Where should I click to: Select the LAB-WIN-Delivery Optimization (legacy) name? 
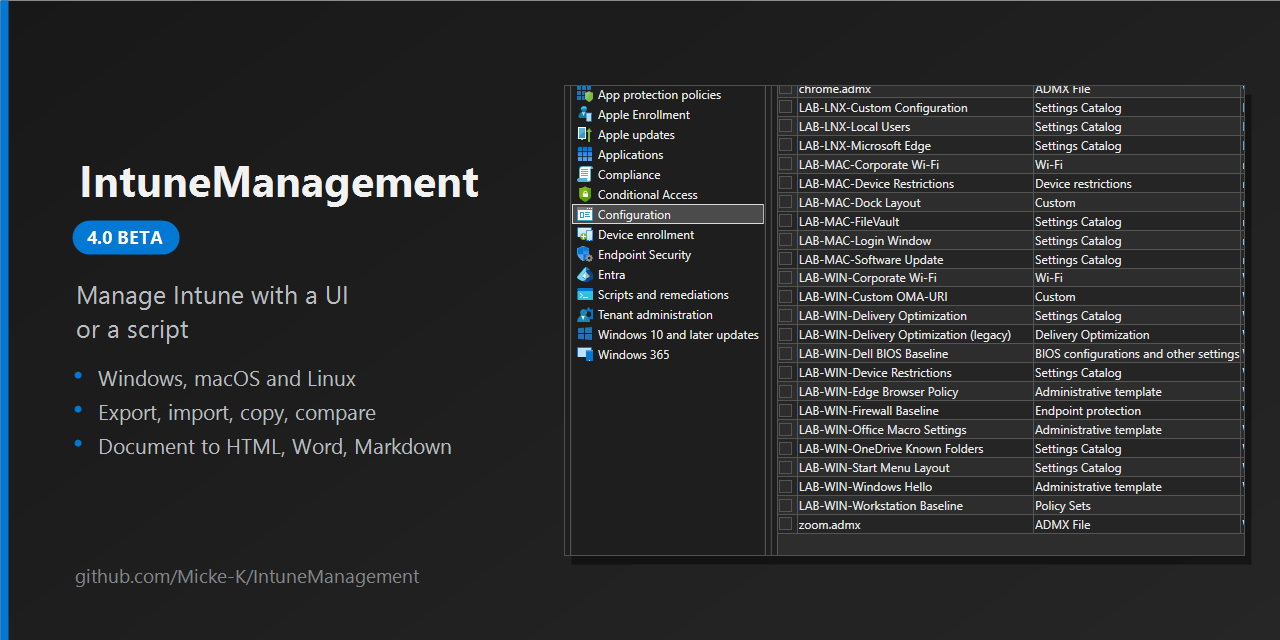click(905, 335)
